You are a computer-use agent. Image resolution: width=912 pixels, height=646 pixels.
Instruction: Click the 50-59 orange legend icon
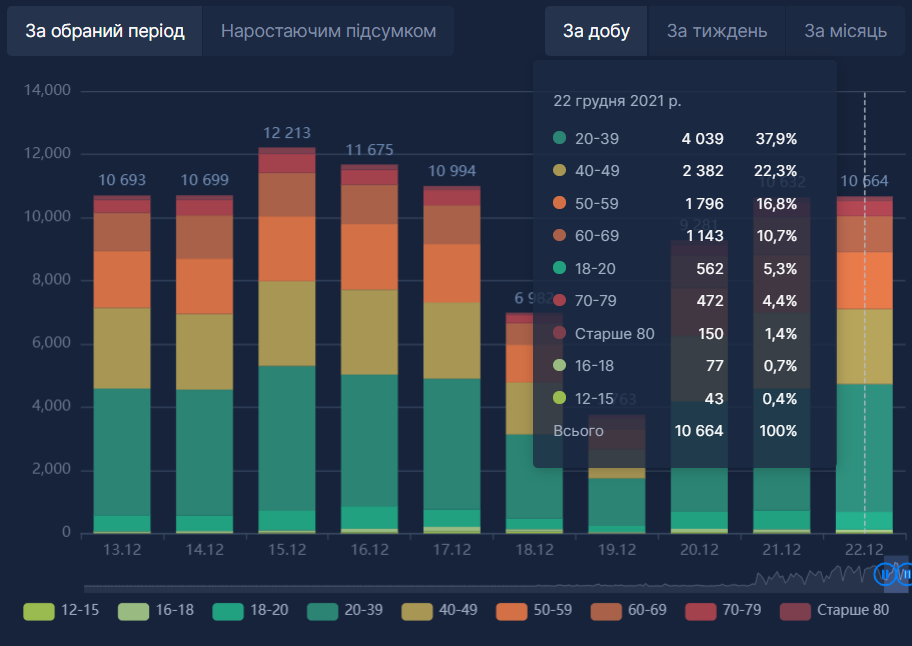pos(513,610)
